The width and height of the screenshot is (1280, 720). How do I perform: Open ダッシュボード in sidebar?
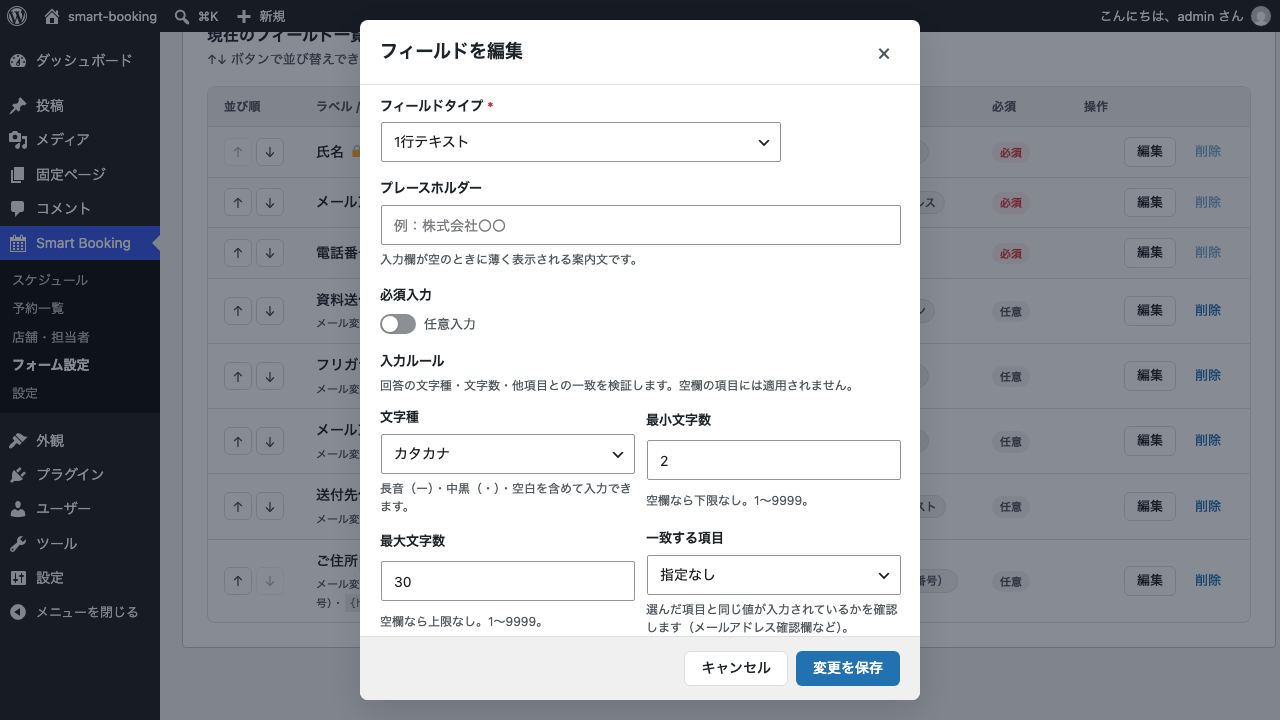(x=80, y=60)
